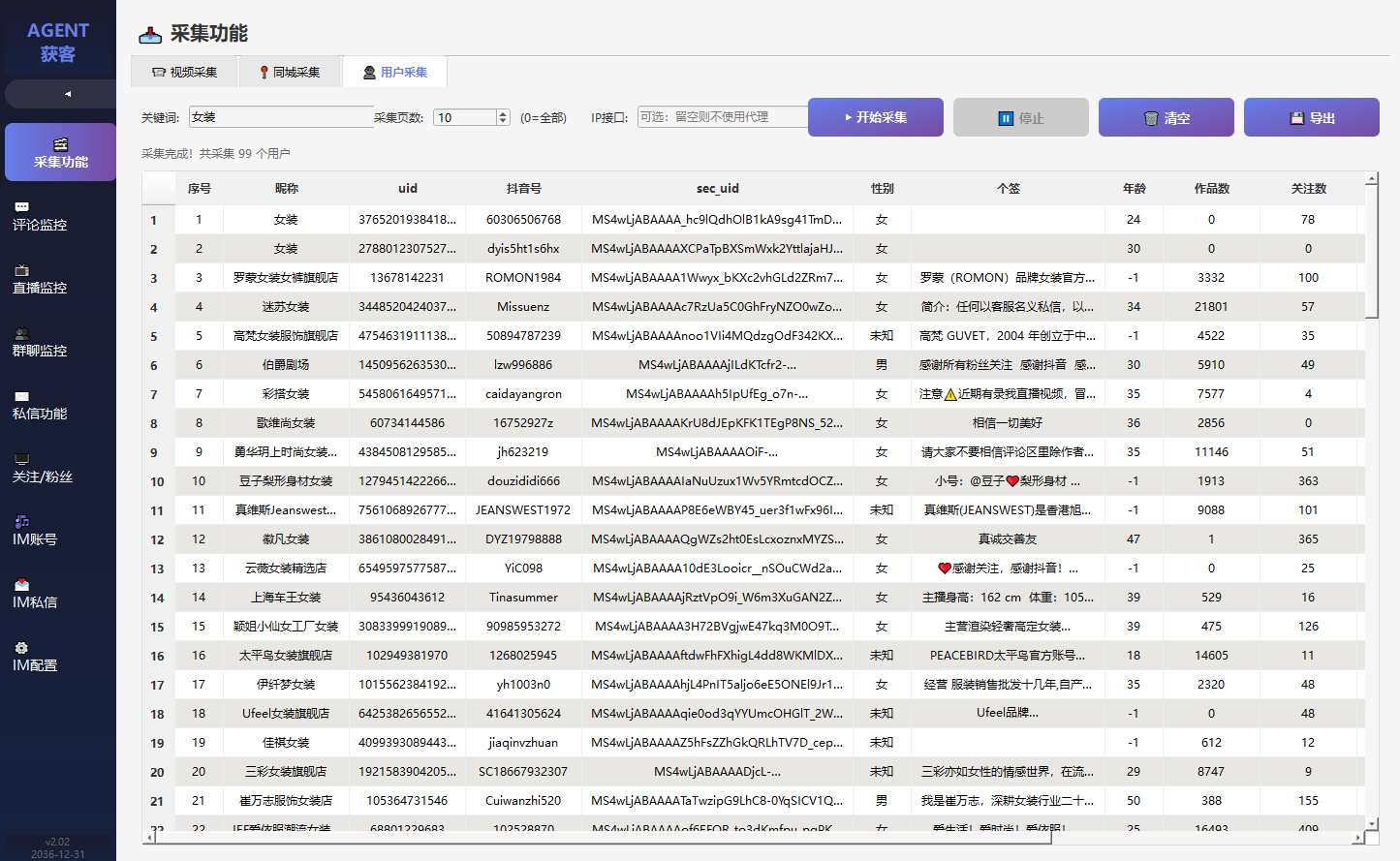Image resolution: width=1400 pixels, height=861 pixels.
Task: Sort by the uid column header
Action: (x=408, y=189)
